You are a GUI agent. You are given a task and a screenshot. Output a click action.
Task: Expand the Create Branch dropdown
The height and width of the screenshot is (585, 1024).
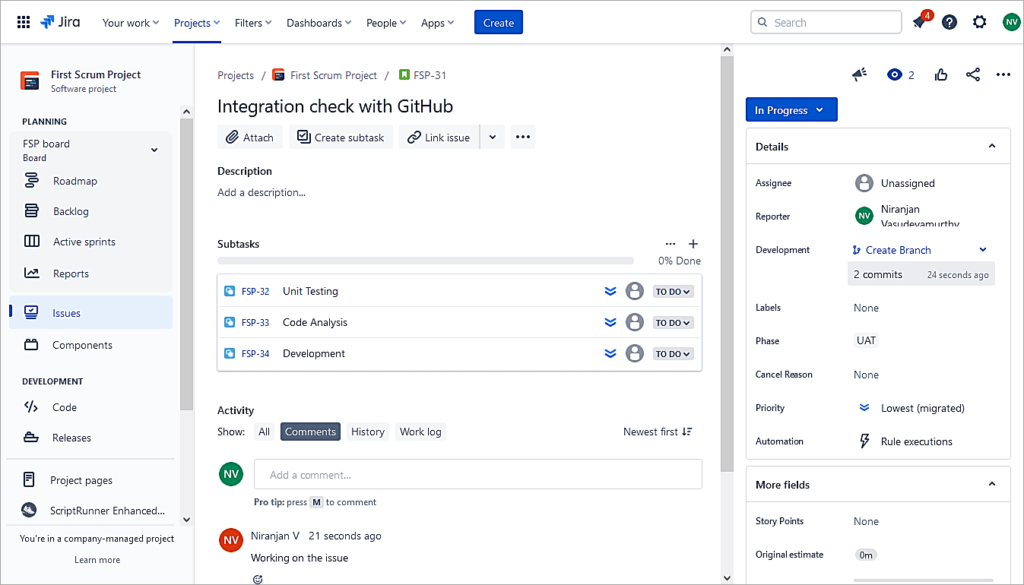[982, 249]
